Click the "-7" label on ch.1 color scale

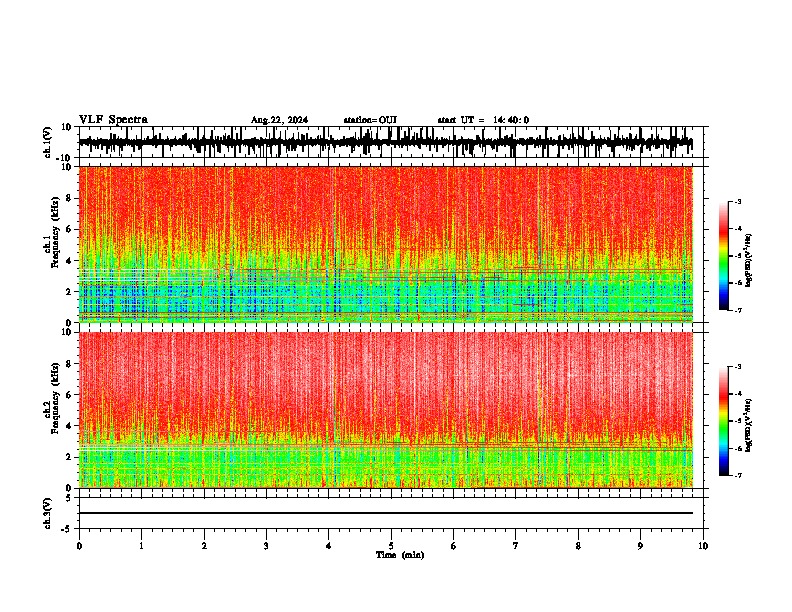[x=738, y=310]
